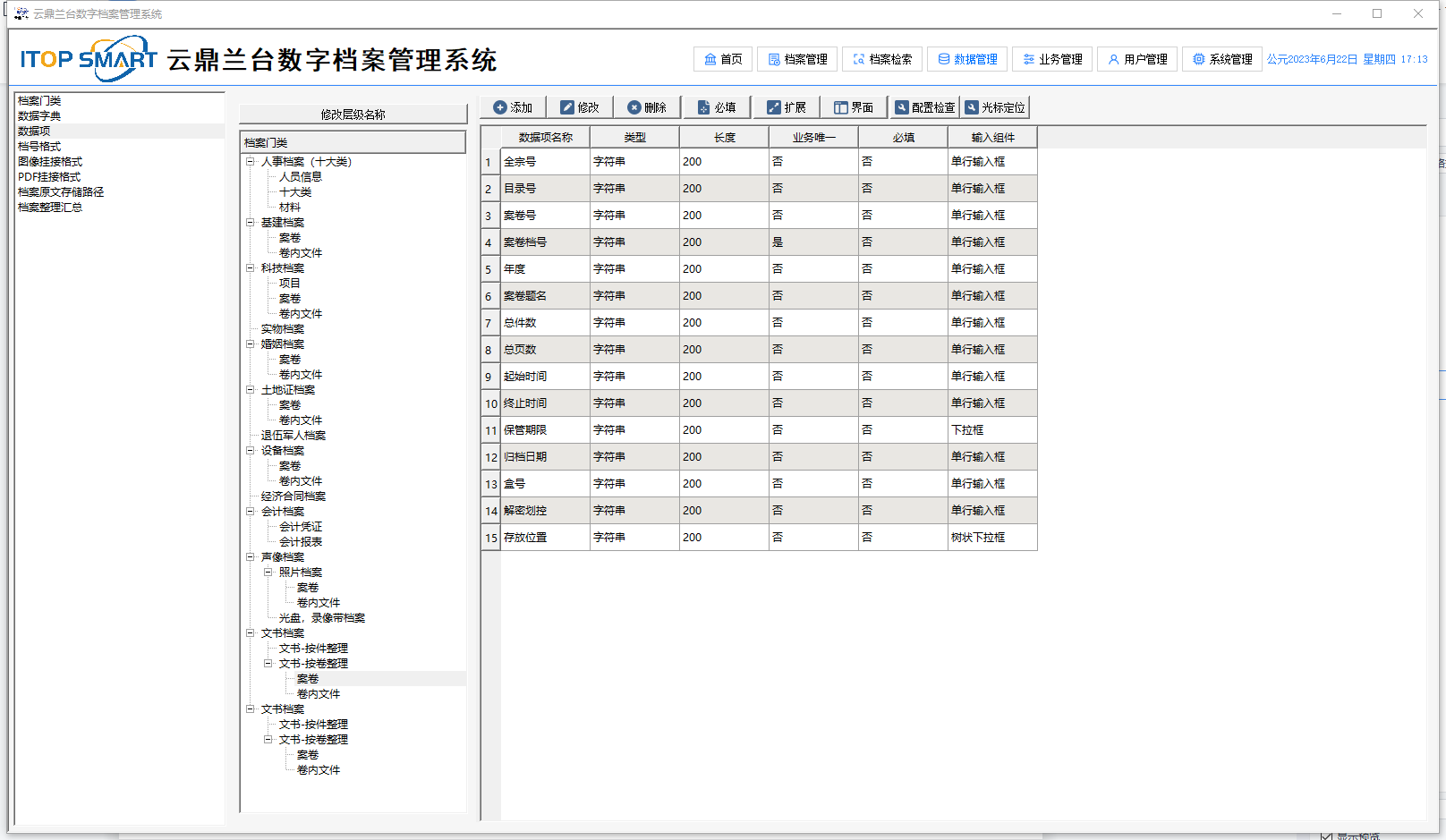
Task: Click the 添加 (add) toolbar icon
Action: (500, 107)
